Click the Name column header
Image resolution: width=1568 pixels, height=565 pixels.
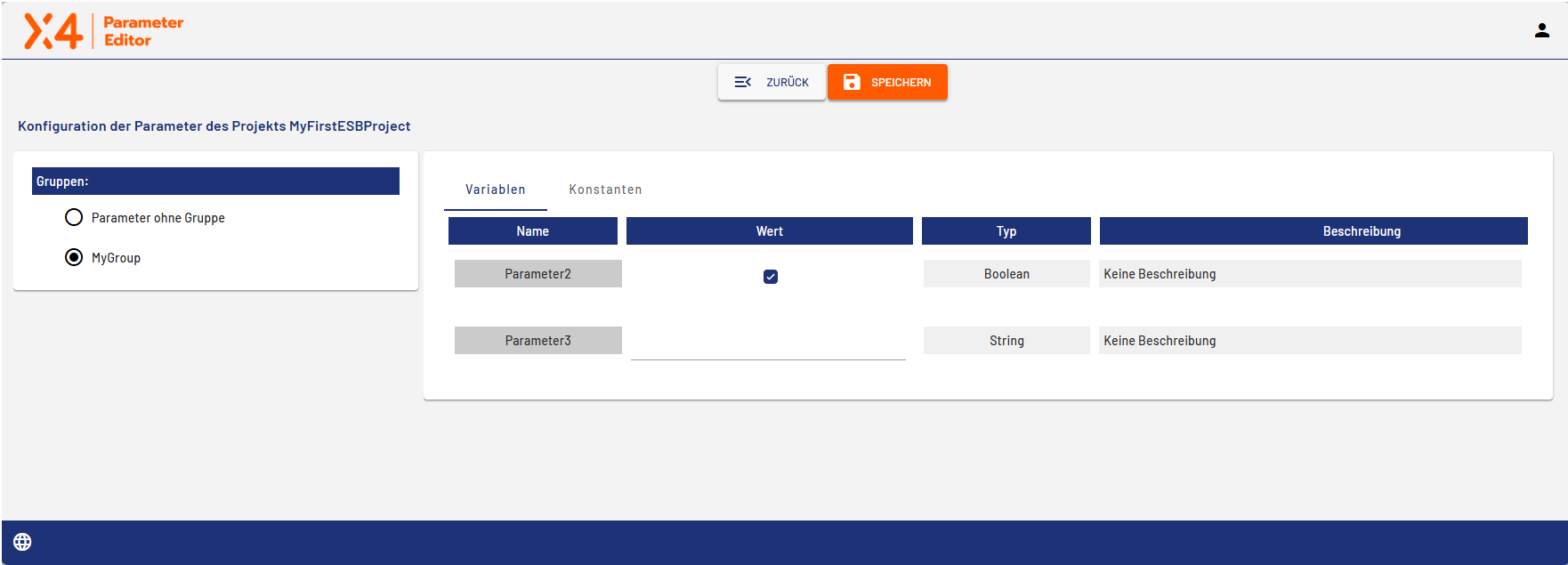(x=532, y=231)
